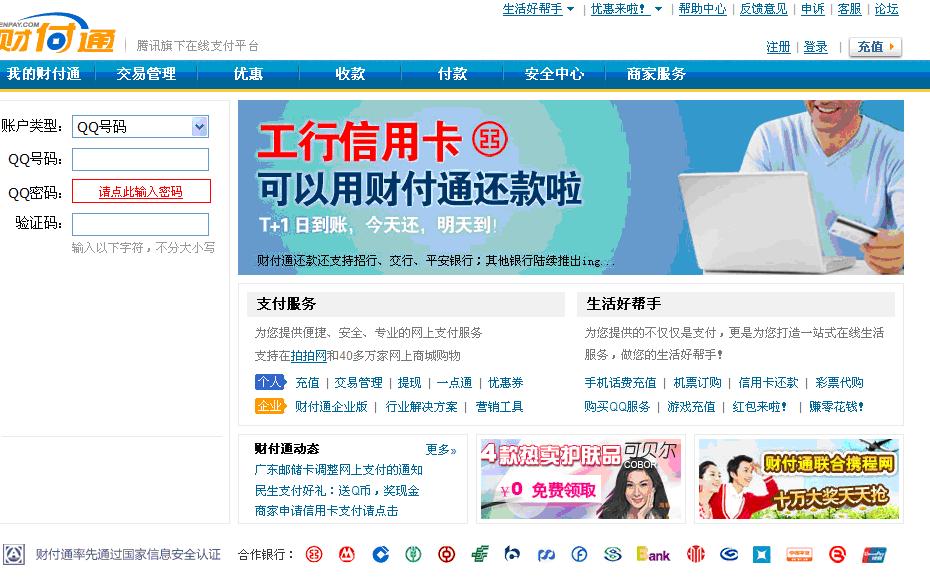Open the 可贝尔 skincare promotion banner

point(581,479)
